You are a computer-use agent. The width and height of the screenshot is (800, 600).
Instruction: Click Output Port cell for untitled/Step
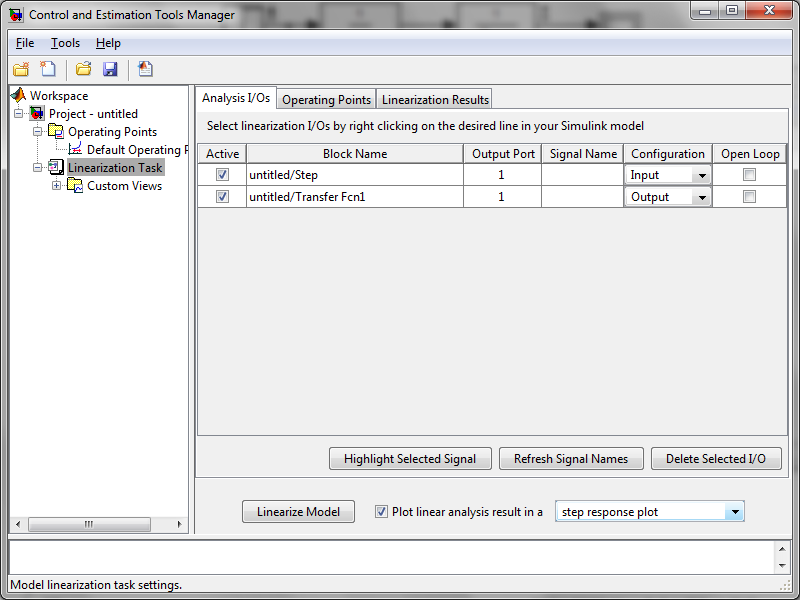pos(503,174)
